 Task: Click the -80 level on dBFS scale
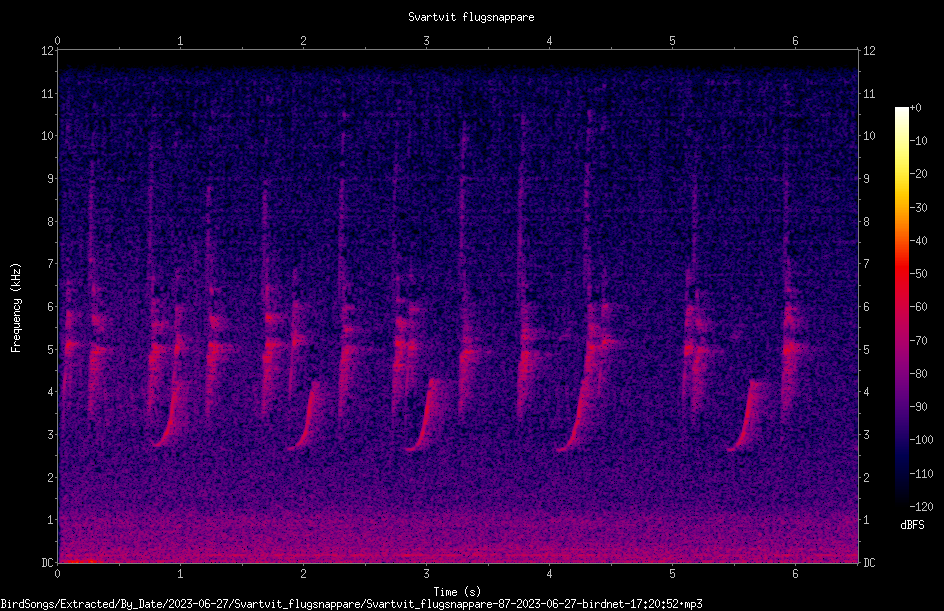click(919, 373)
